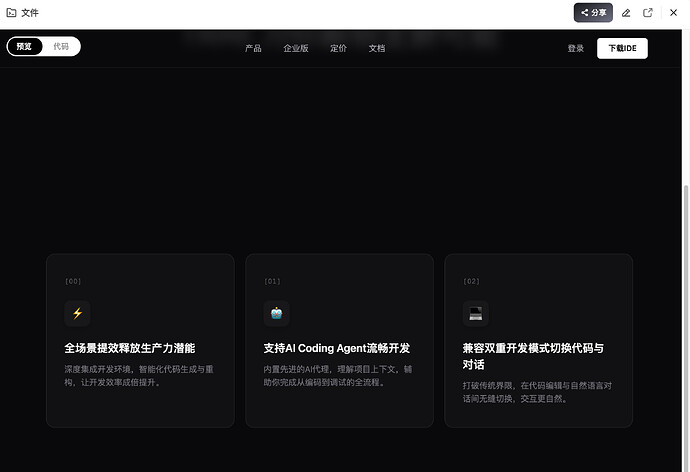Click the 支持AI Coding Agent流畅开发 heading

(336, 348)
